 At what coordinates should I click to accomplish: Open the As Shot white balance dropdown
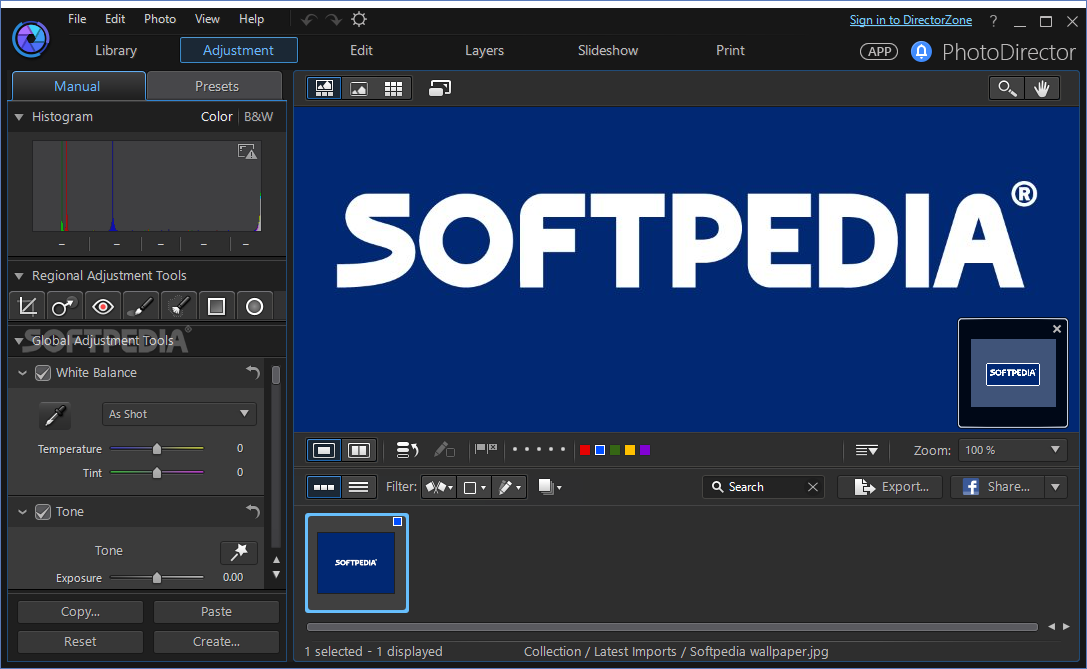click(179, 414)
